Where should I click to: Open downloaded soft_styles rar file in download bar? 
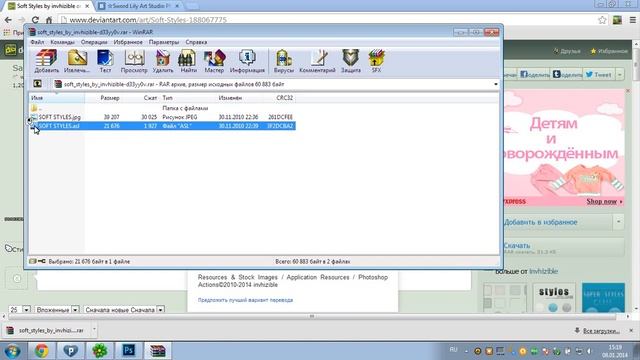pyautogui.click(x=46, y=330)
